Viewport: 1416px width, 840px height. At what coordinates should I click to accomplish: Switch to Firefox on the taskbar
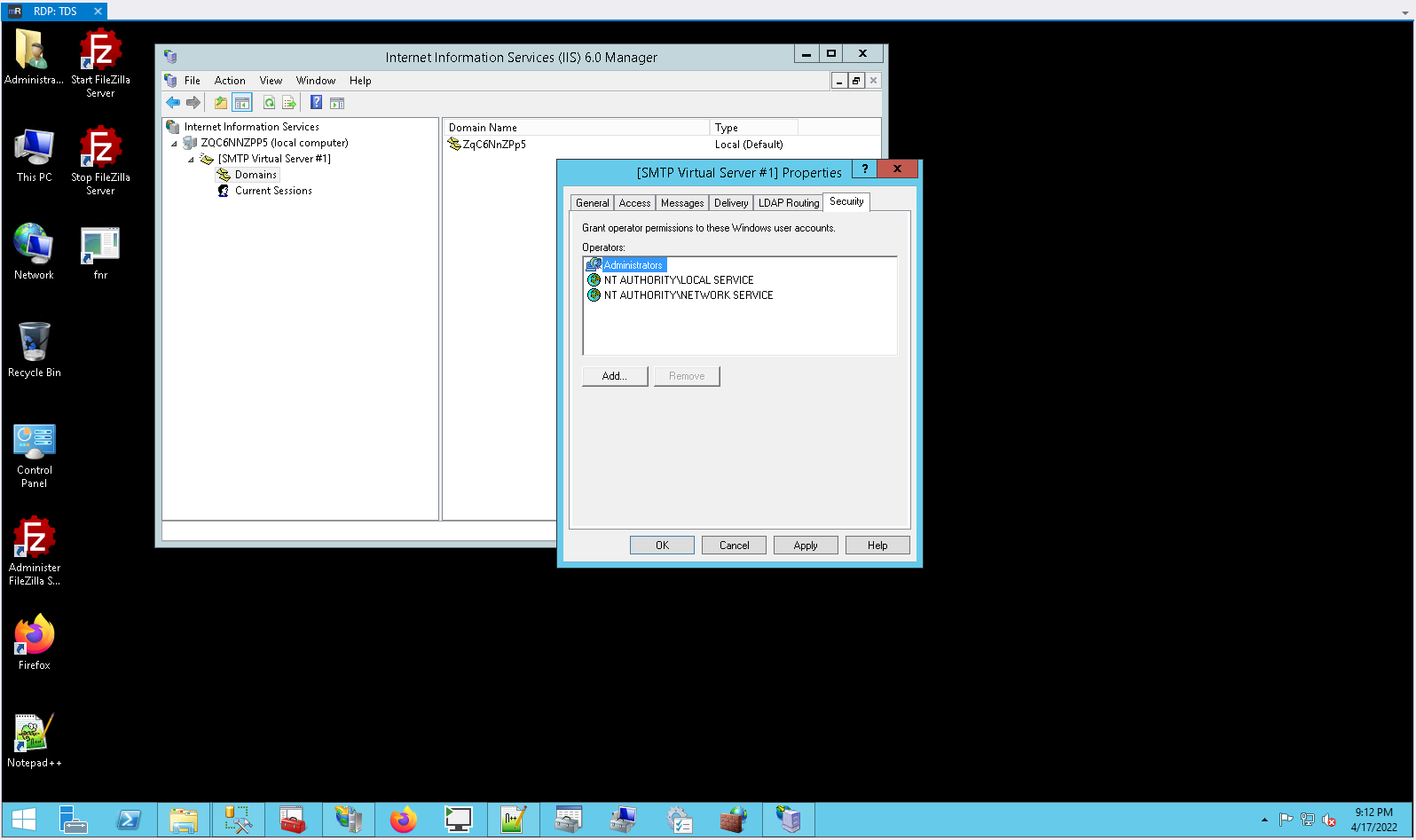[403, 820]
